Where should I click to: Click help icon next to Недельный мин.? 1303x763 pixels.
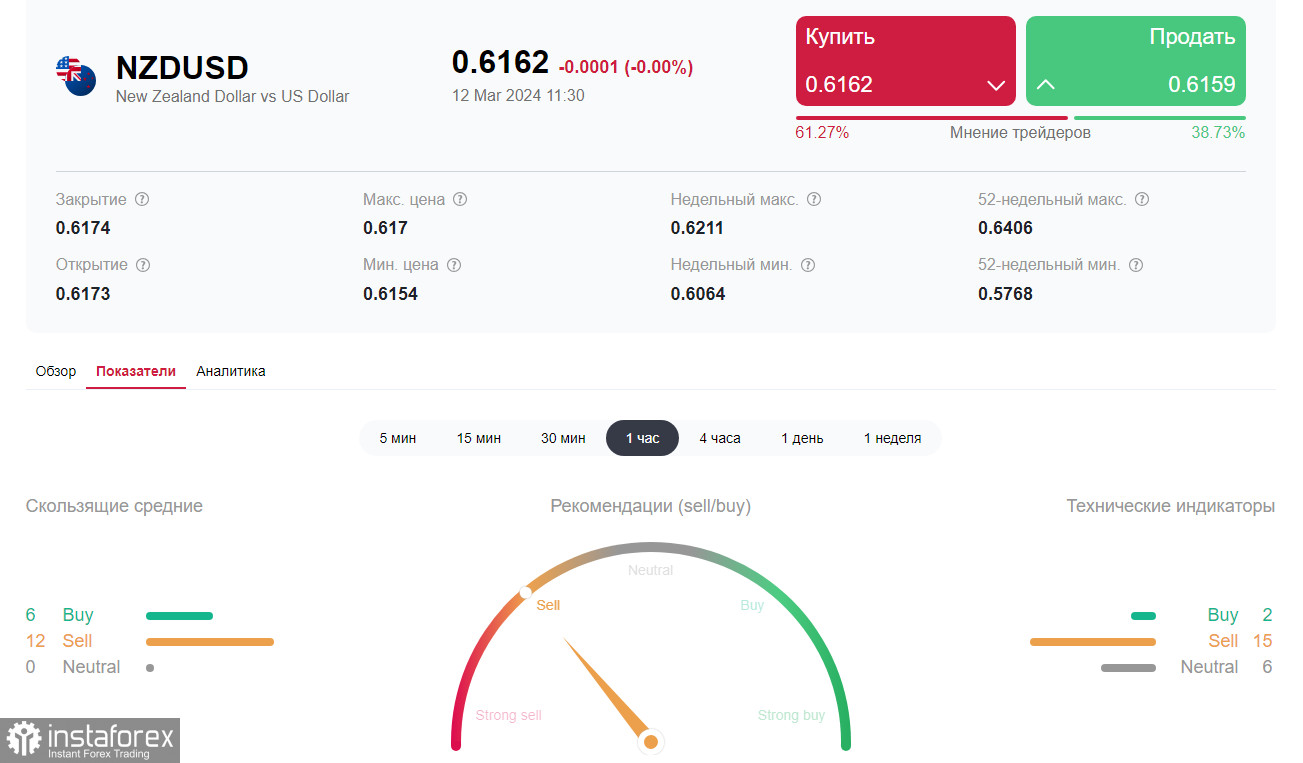click(808, 265)
